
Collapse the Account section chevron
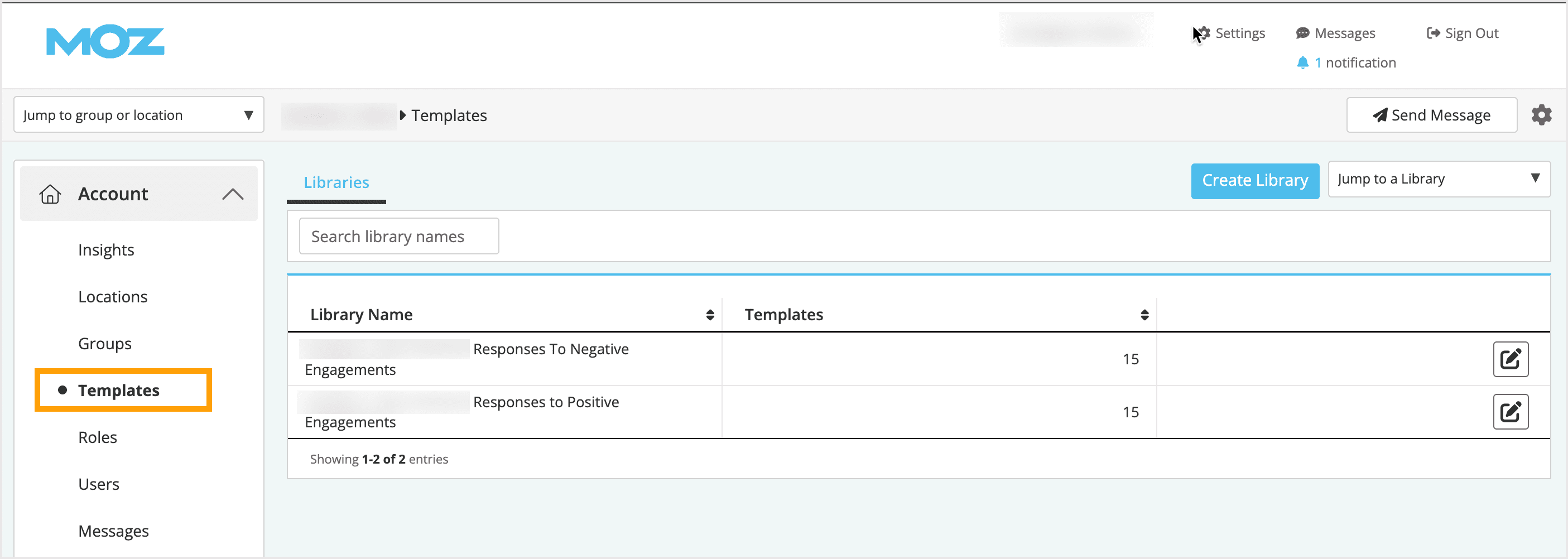pos(232,194)
